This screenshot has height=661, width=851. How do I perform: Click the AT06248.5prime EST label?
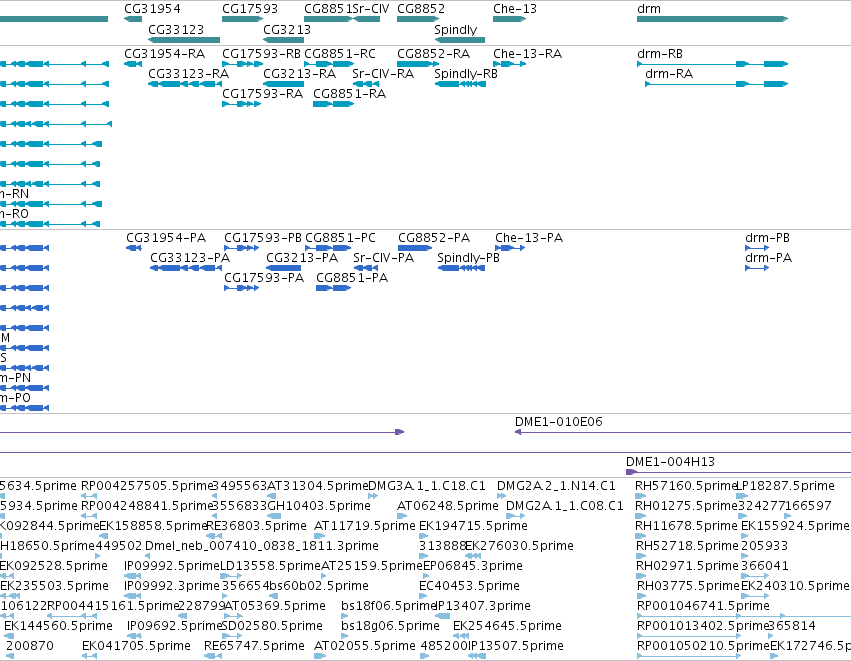(x=448, y=506)
